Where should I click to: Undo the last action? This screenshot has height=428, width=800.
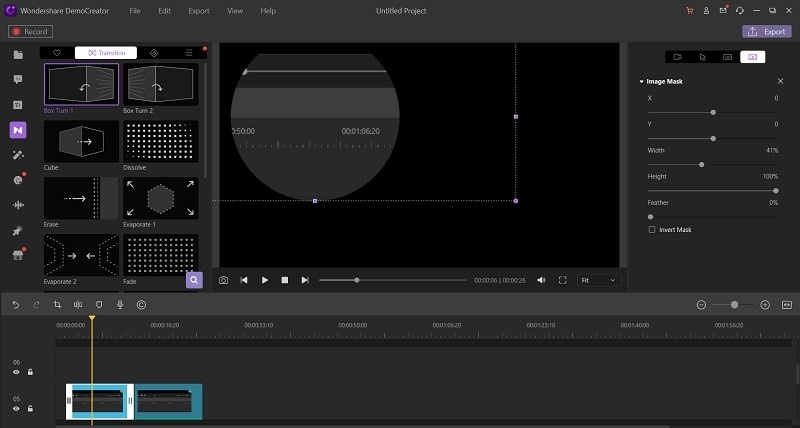tap(16, 305)
